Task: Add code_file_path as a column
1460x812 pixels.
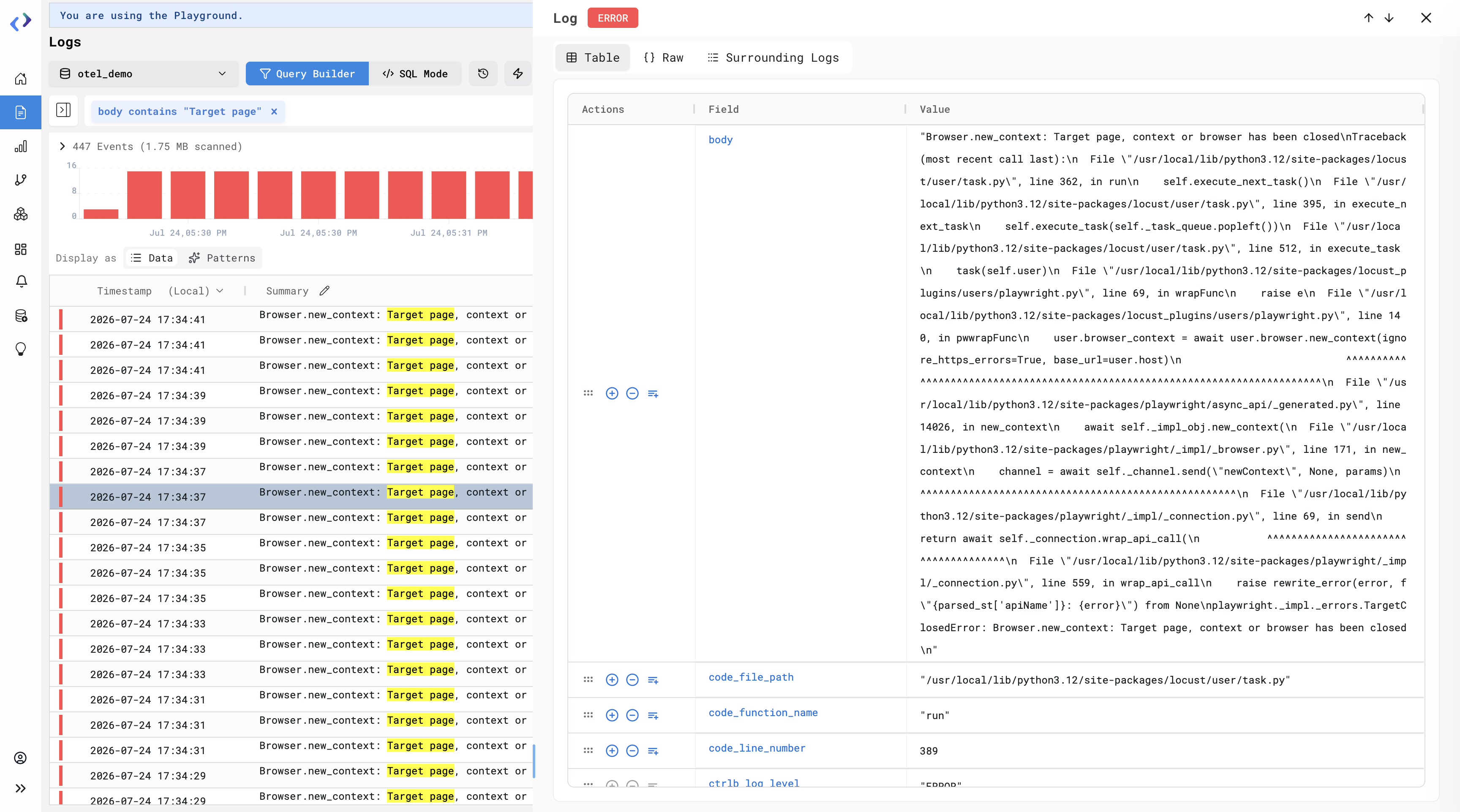Action: point(653,680)
